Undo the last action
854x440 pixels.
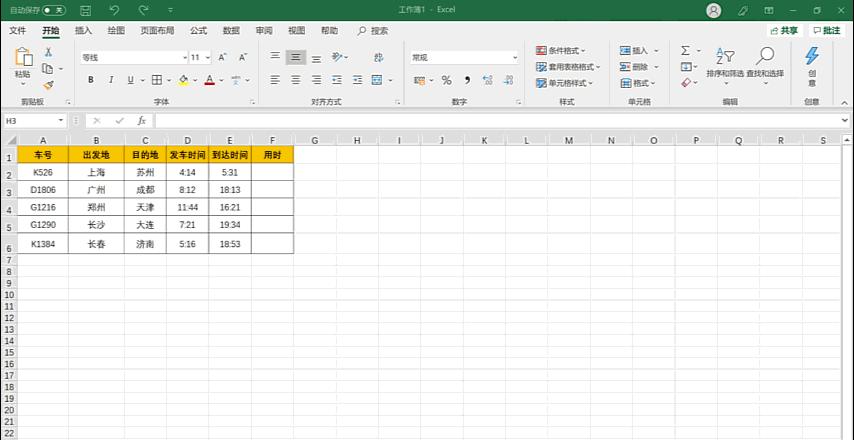(x=114, y=10)
